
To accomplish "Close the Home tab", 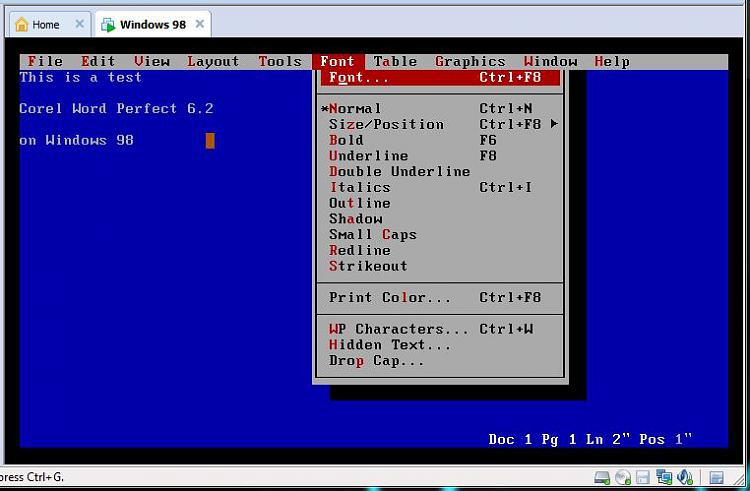I will point(79,24).
